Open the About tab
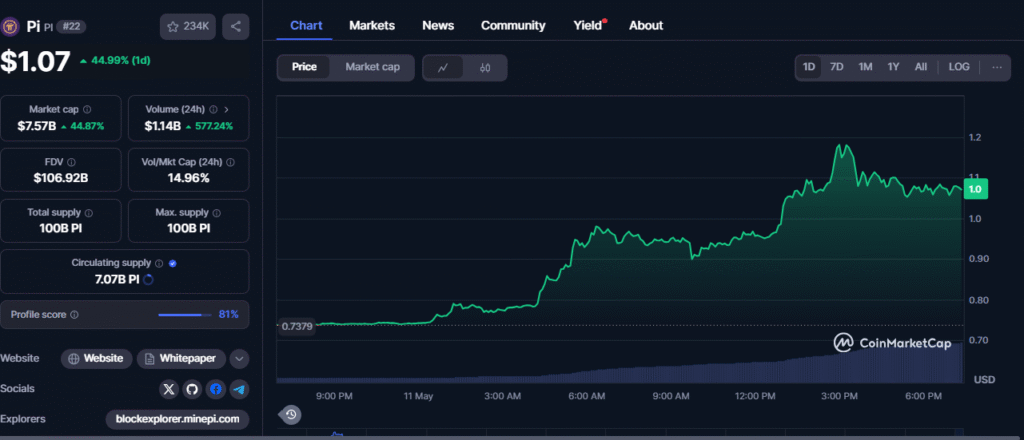Image resolution: width=1024 pixels, height=440 pixels. [x=646, y=25]
